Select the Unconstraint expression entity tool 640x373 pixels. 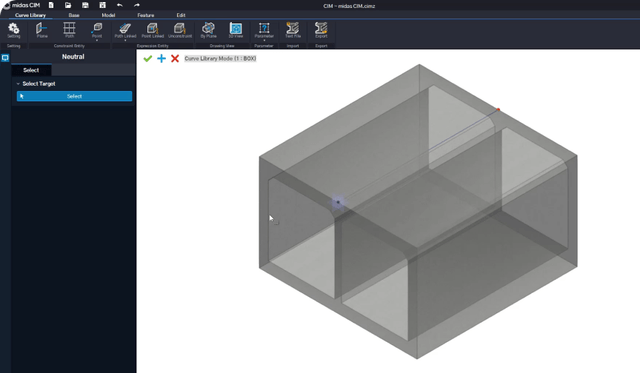tap(180, 30)
